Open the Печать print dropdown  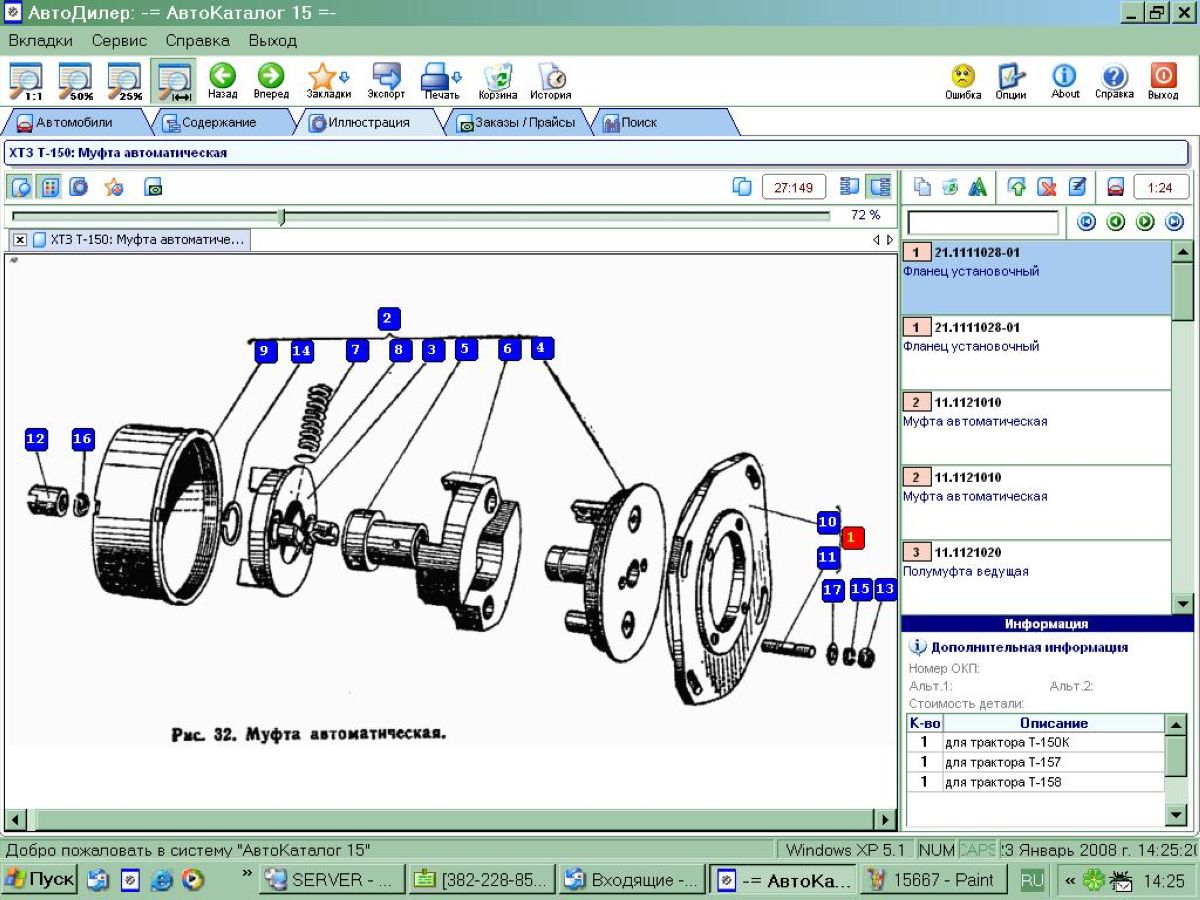tap(441, 79)
